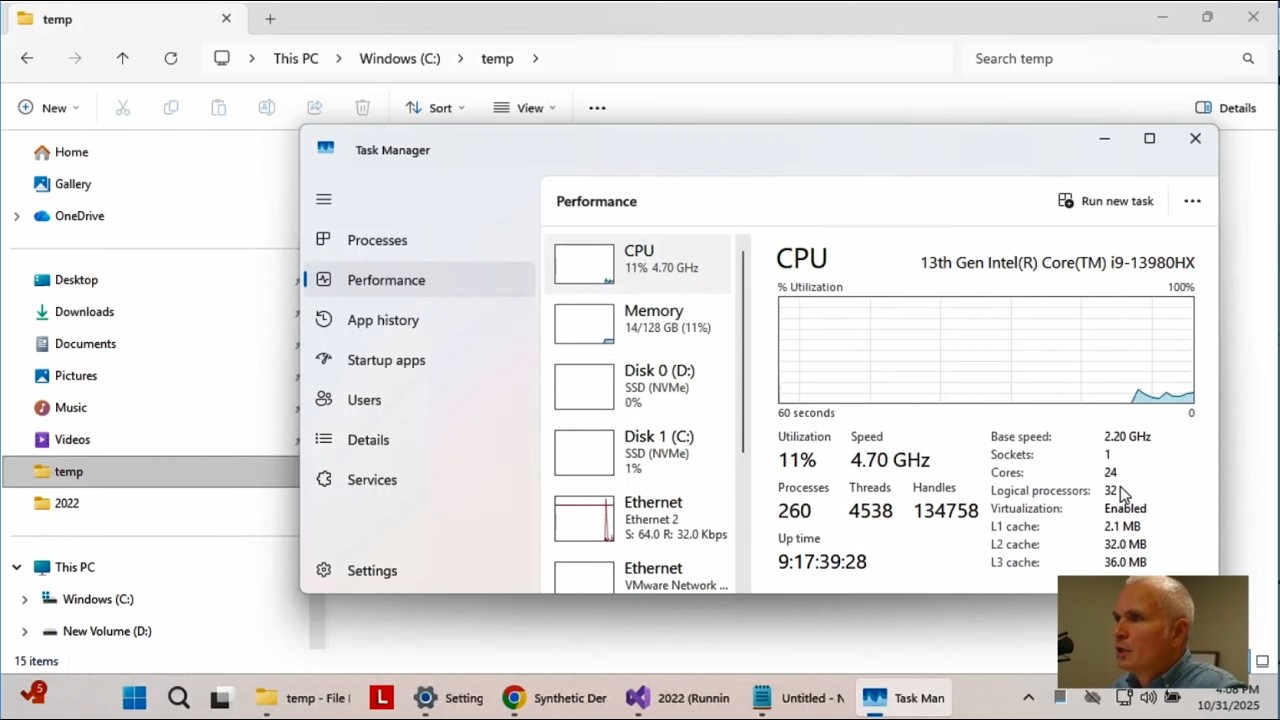This screenshot has width=1280, height=720.
Task: Select Memory performance graph thumbnail
Action: point(584,324)
